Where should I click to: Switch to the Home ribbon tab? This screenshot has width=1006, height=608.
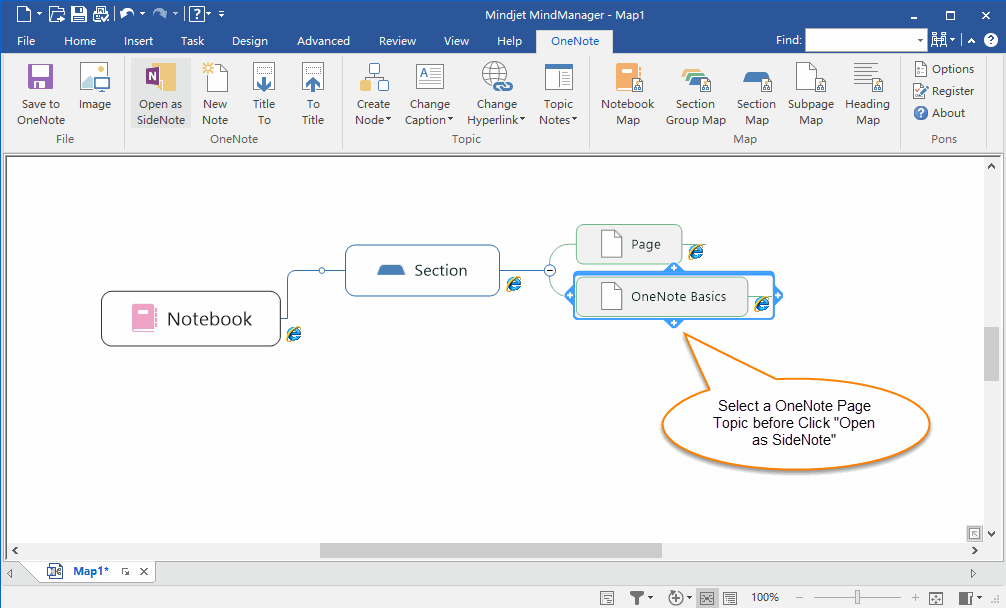(x=80, y=41)
